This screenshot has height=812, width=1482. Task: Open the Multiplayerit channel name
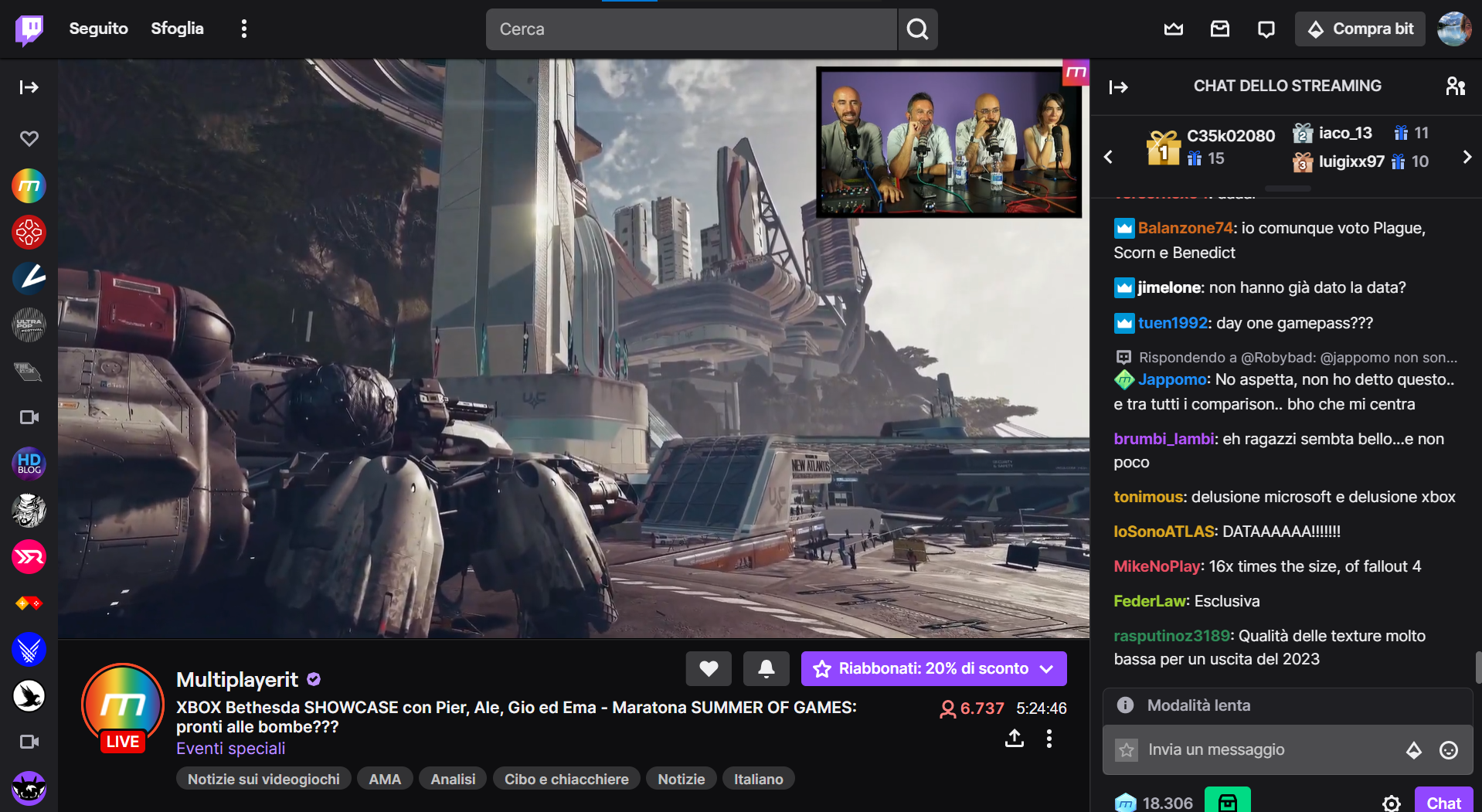point(237,679)
